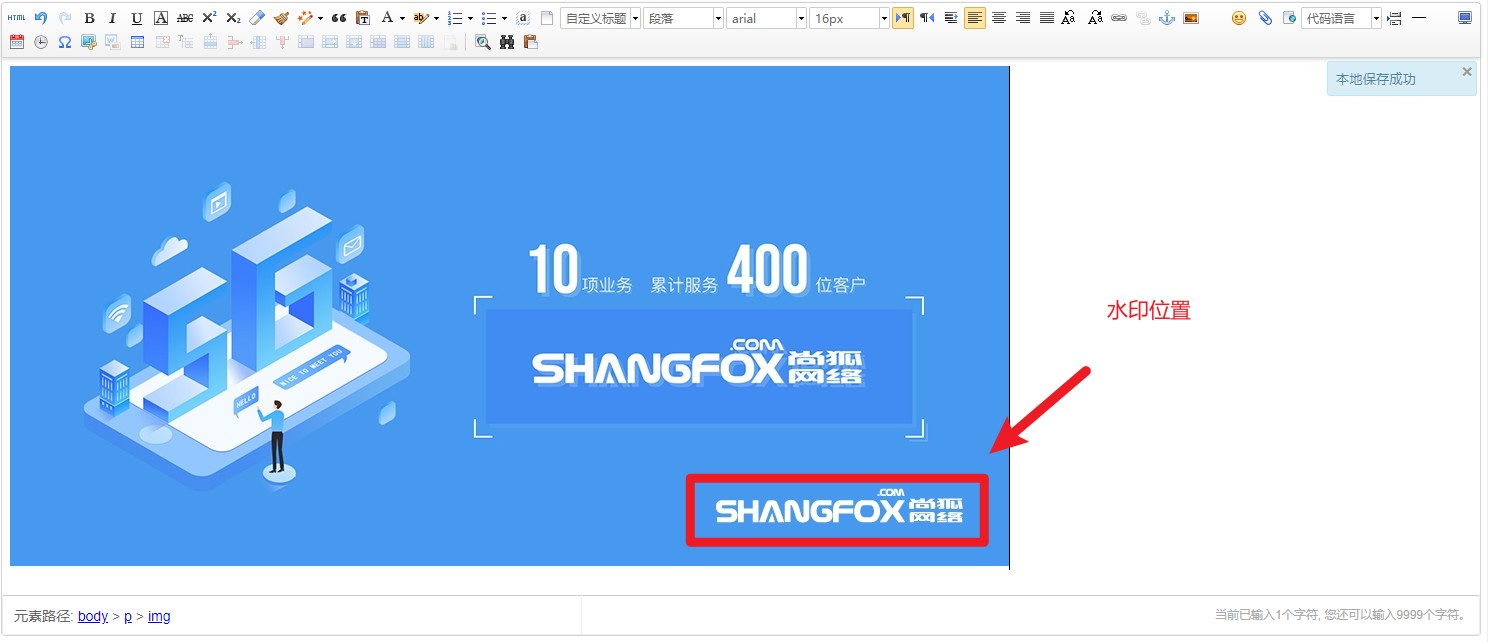Click the indent icon
The height and width of the screenshot is (642, 1492).
(951, 18)
